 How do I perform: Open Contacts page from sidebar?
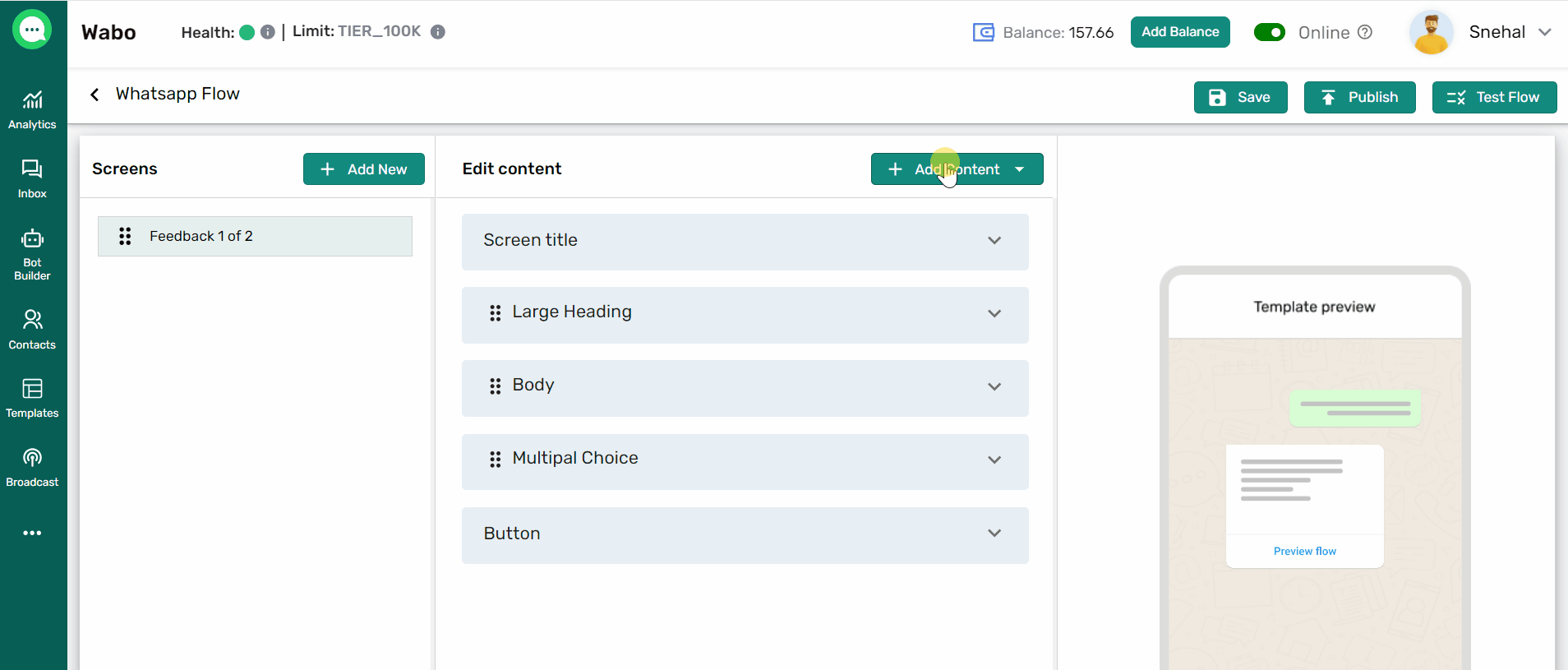pyautogui.click(x=32, y=329)
